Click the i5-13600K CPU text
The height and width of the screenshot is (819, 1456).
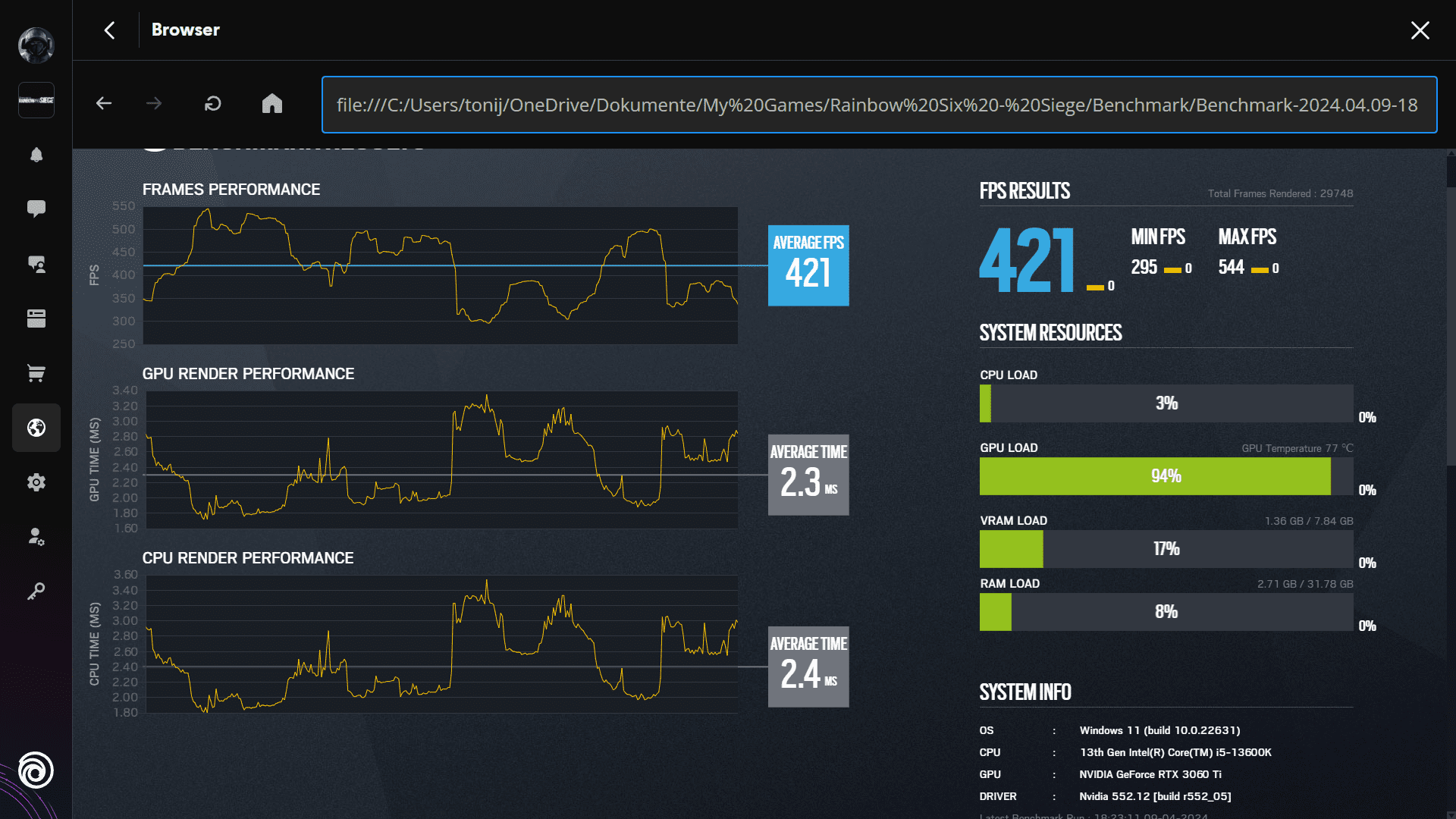pyautogui.click(x=1175, y=752)
